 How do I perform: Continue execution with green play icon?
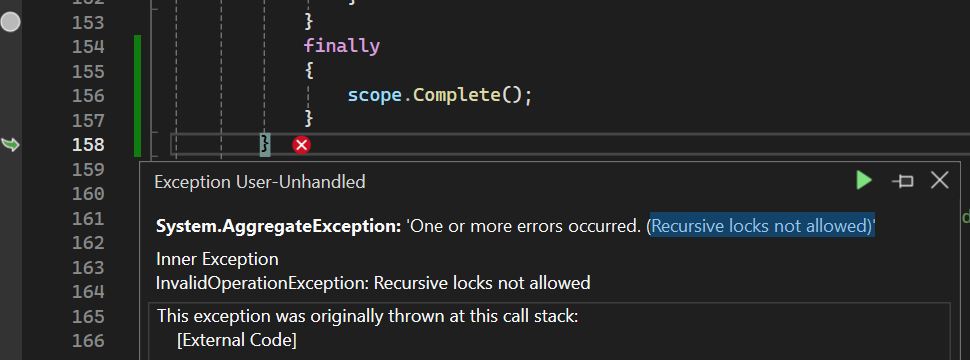pos(864,181)
